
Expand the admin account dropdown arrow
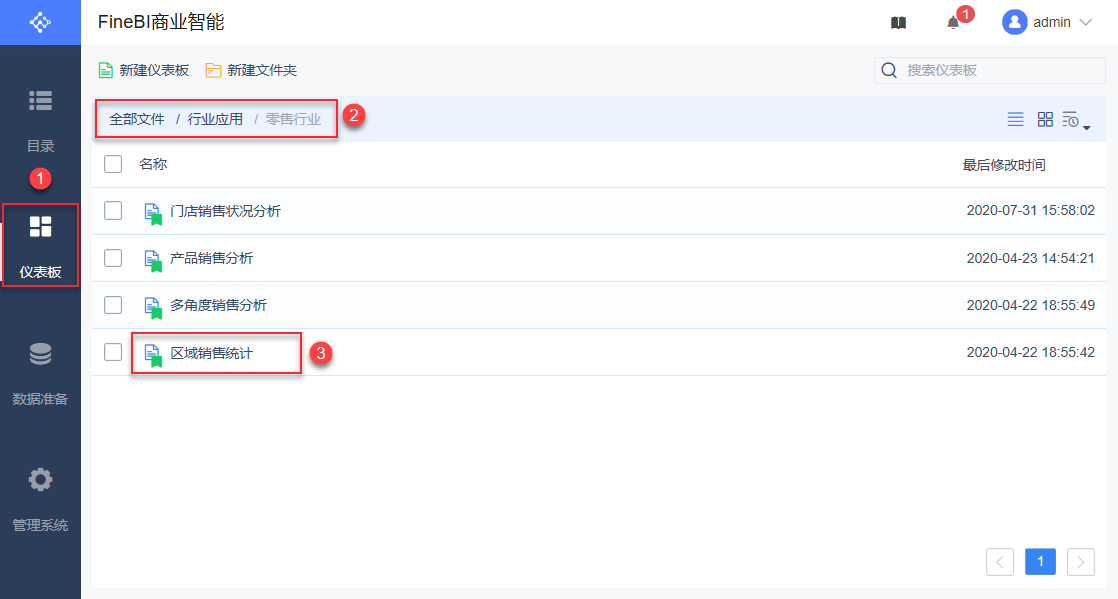coord(1086,22)
